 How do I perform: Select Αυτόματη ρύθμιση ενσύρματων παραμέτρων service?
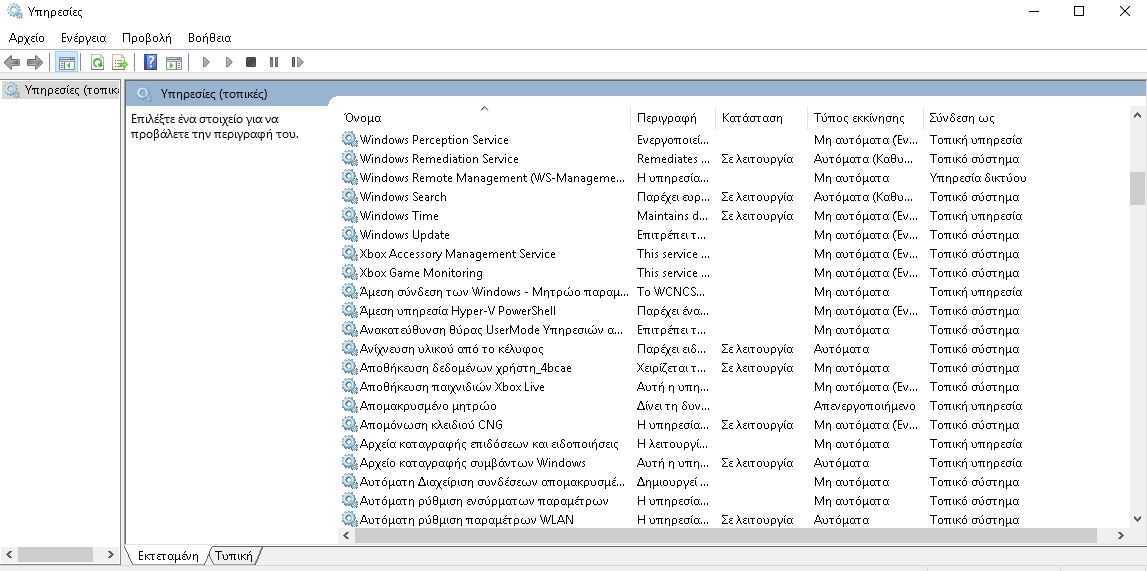tap(484, 501)
